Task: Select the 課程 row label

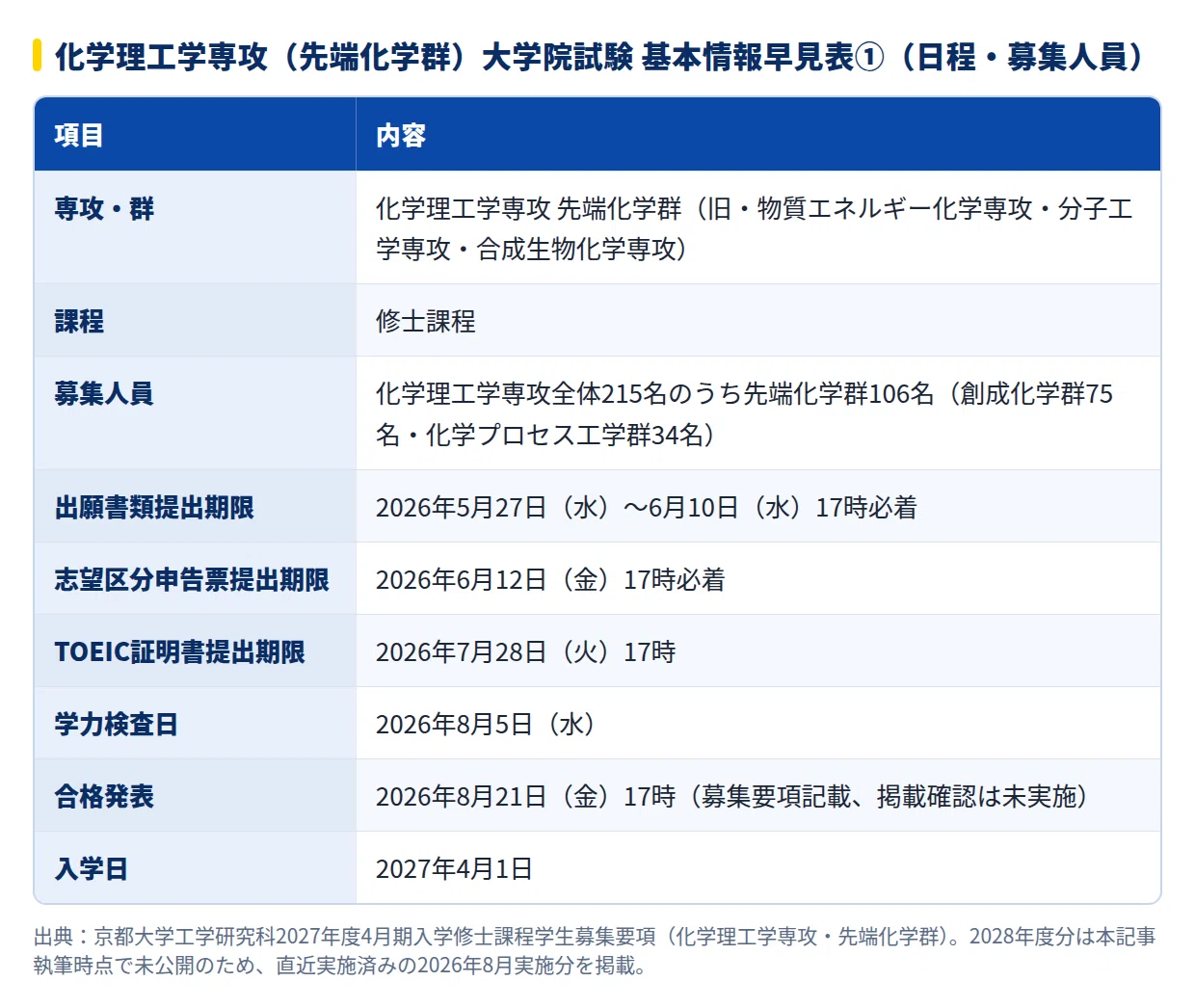Action: [x=195, y=320]
